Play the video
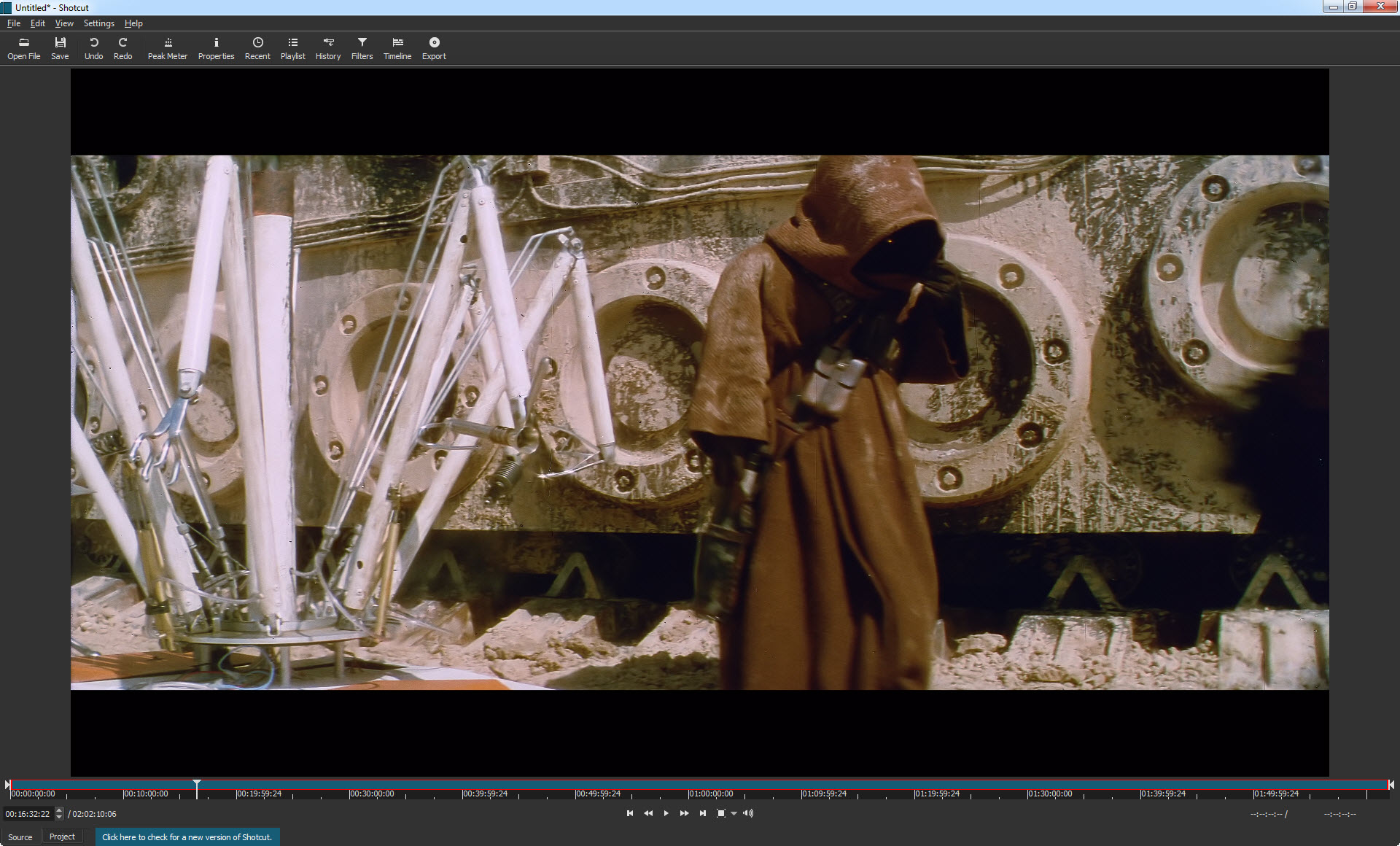 (x=666, y=813)
